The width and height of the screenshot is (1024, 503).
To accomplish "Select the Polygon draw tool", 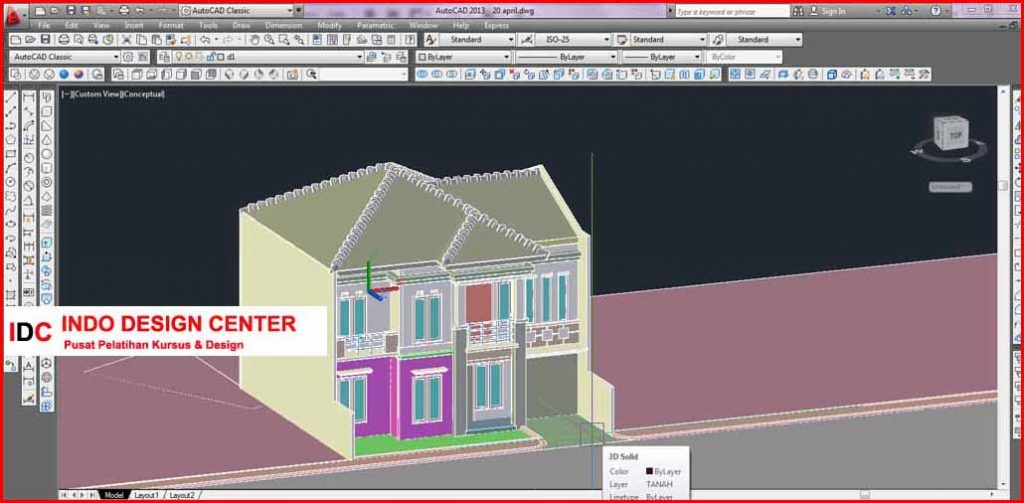I will click(x=10, y=140).
